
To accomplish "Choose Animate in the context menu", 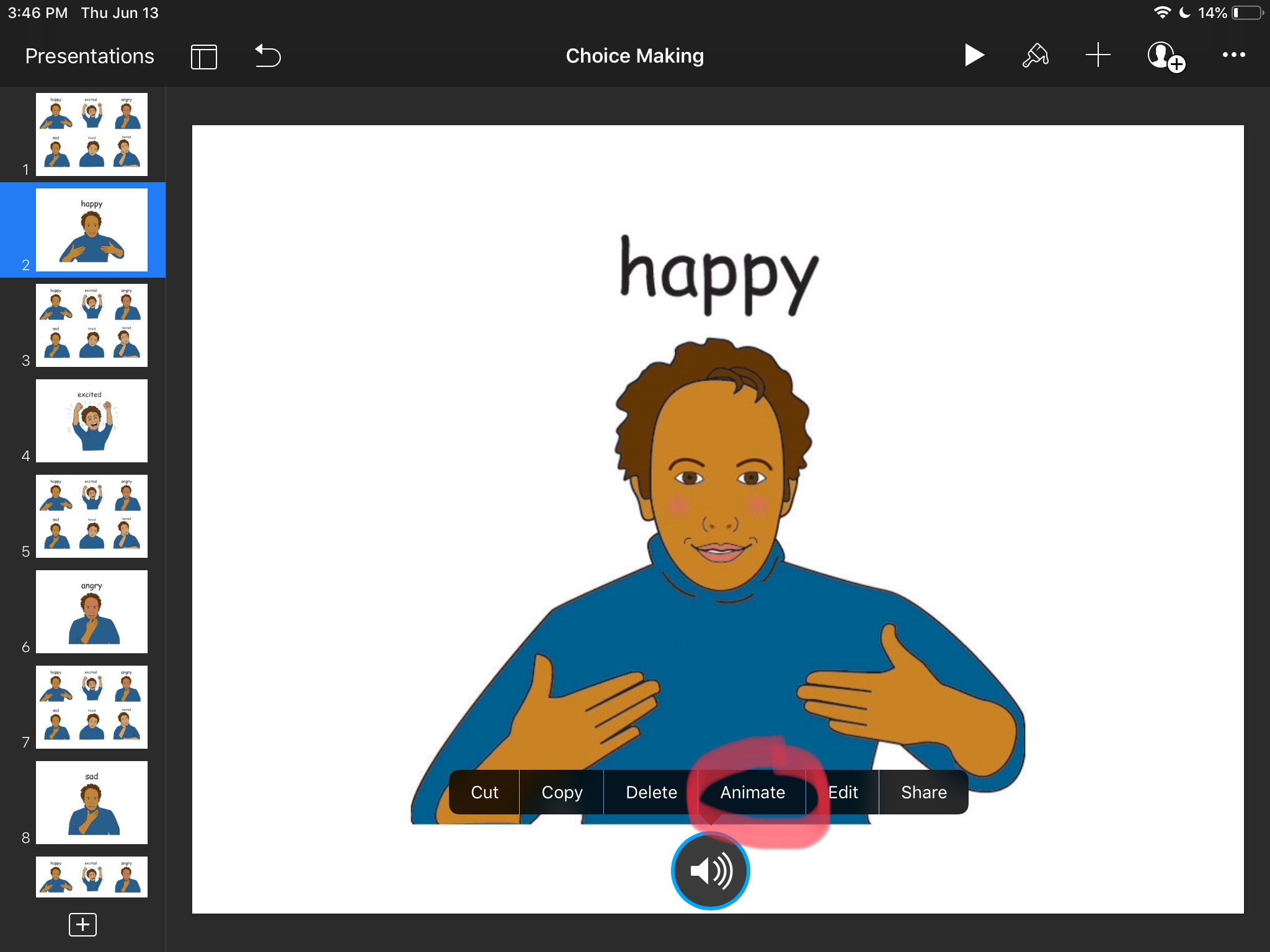I will (752, 792).
